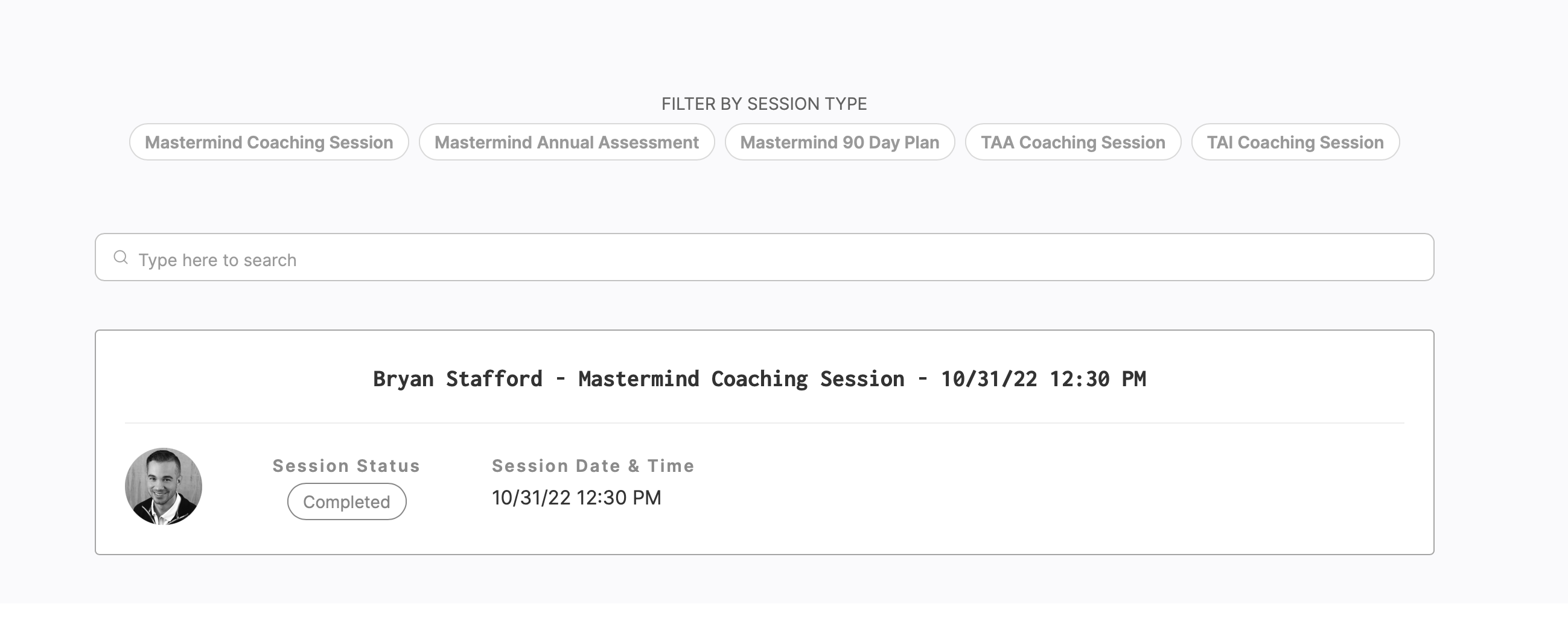Screen dimensions: 1568x630
Task: Select the Session Status label
Action: point(346,466)
